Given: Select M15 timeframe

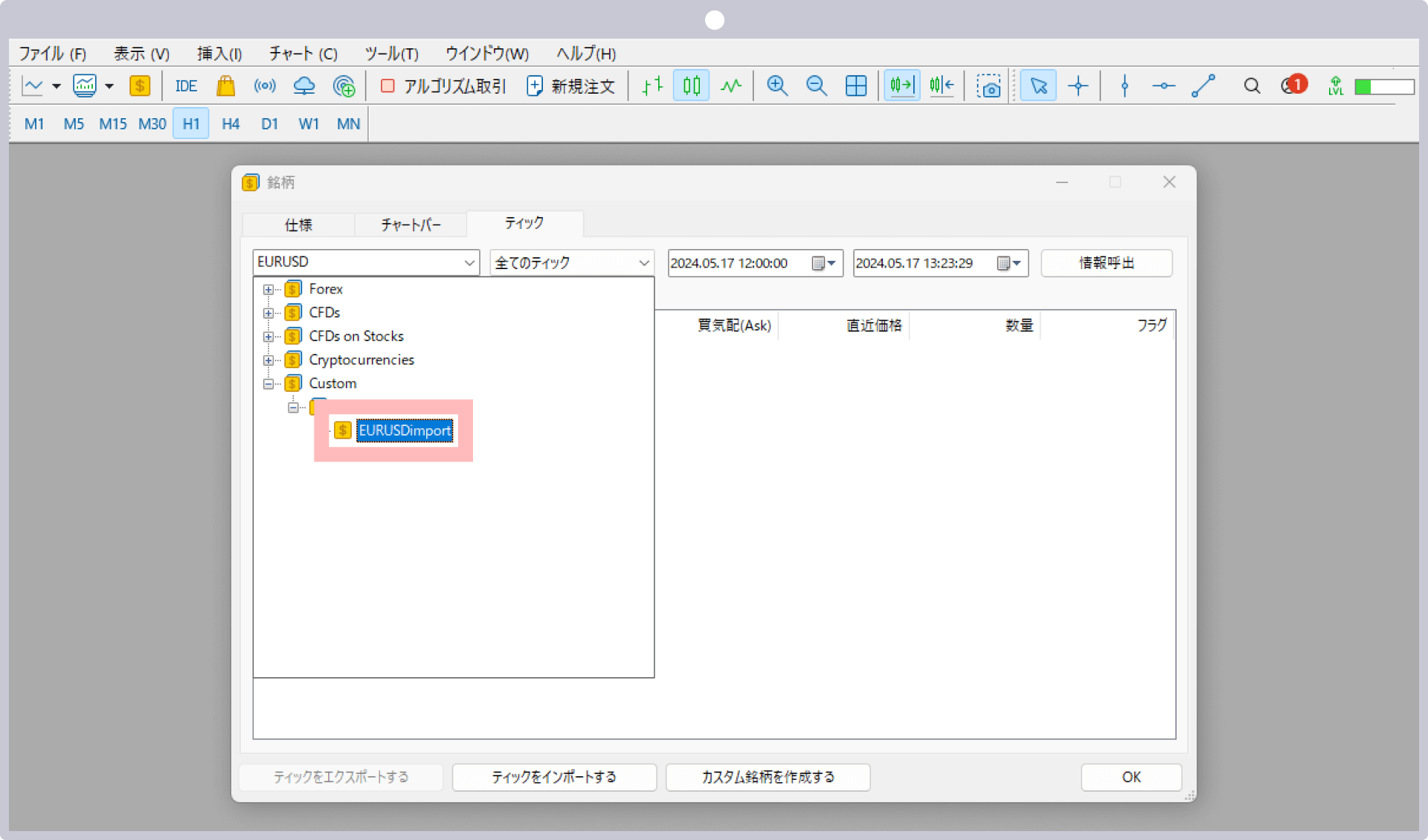Looking at the screenshot, I should pyautogui.click(x=113, y=124).
